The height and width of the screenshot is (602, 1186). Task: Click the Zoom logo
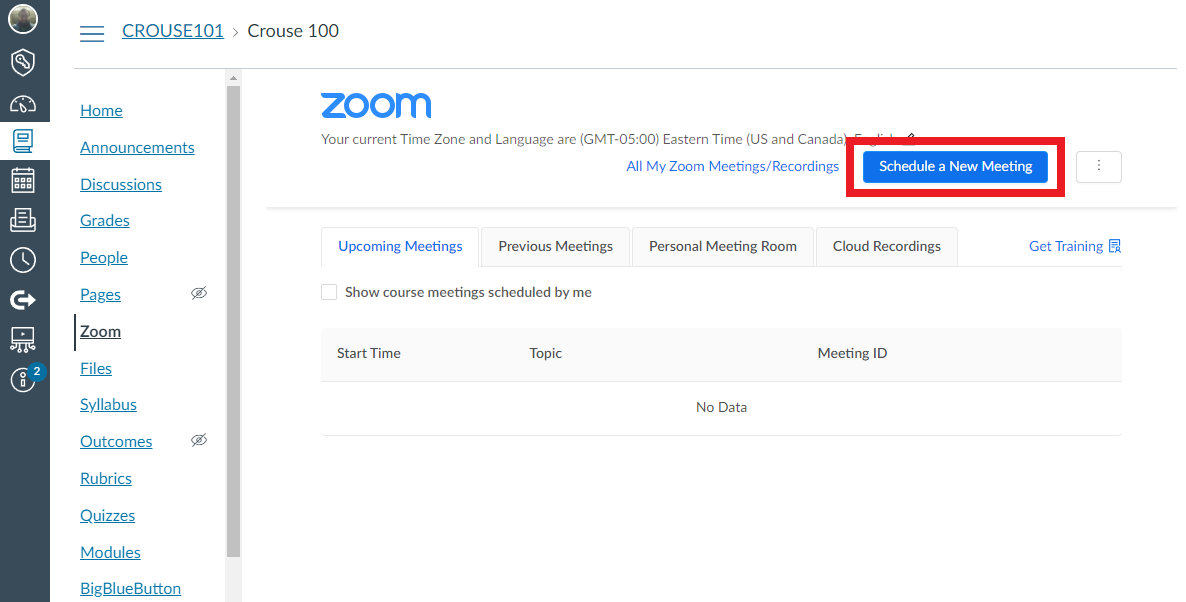(376, 105)
